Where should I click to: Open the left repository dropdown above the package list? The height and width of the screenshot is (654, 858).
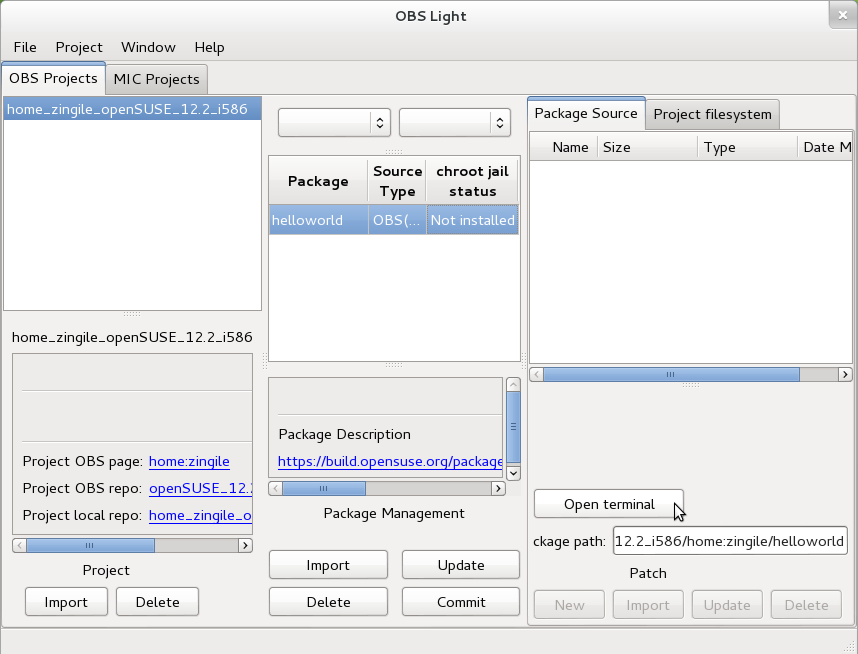[x=334, y=122]
